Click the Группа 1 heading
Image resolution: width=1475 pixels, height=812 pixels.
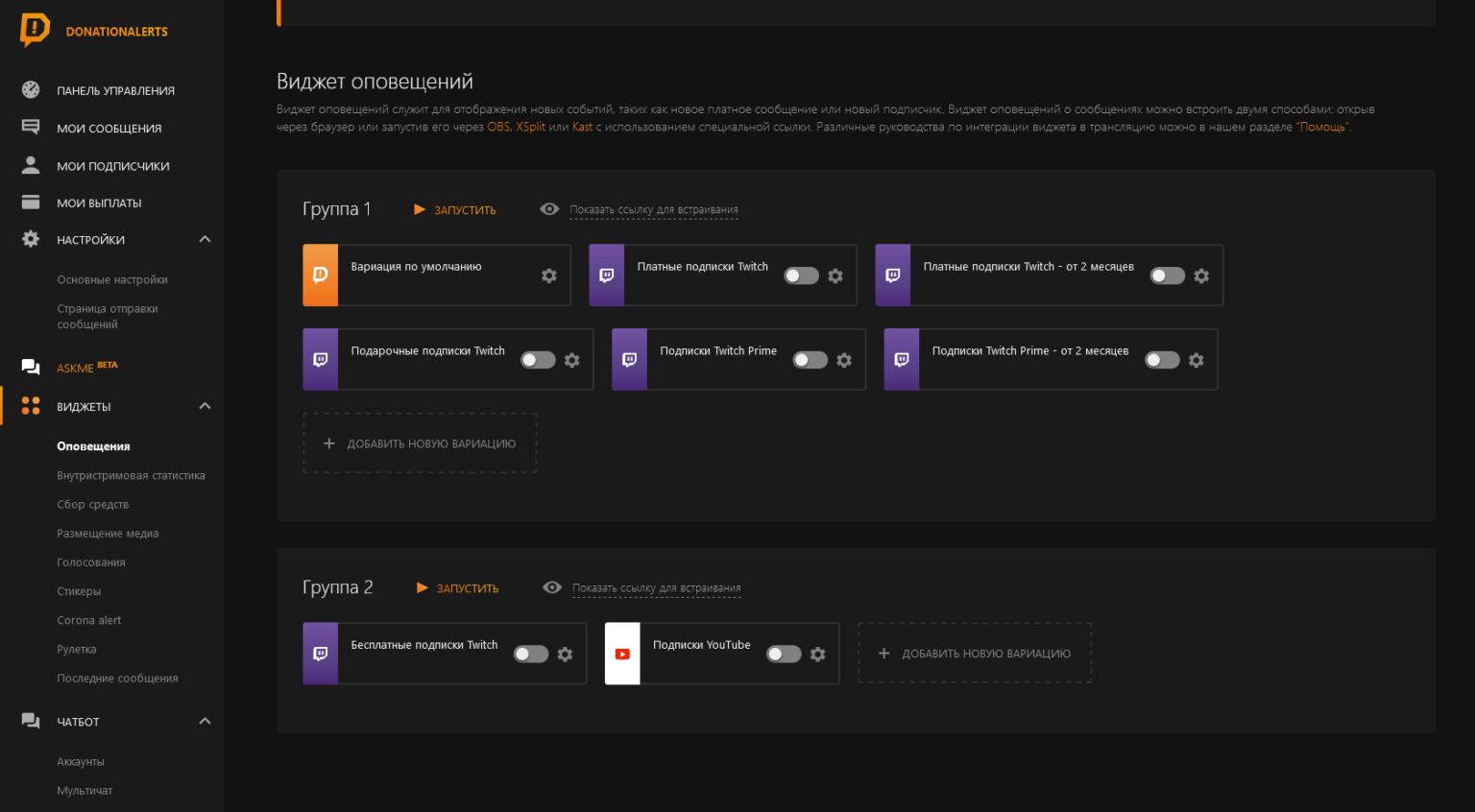336,209
